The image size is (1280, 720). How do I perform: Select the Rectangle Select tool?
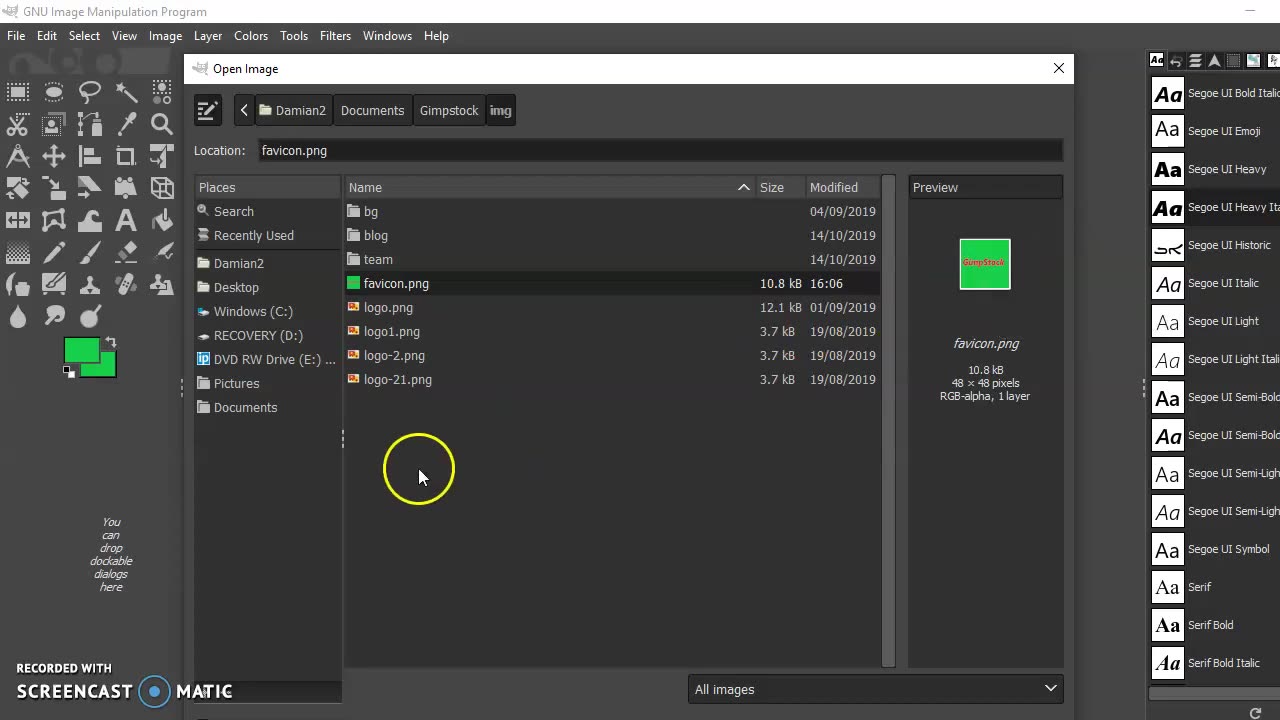coord(18,93)
